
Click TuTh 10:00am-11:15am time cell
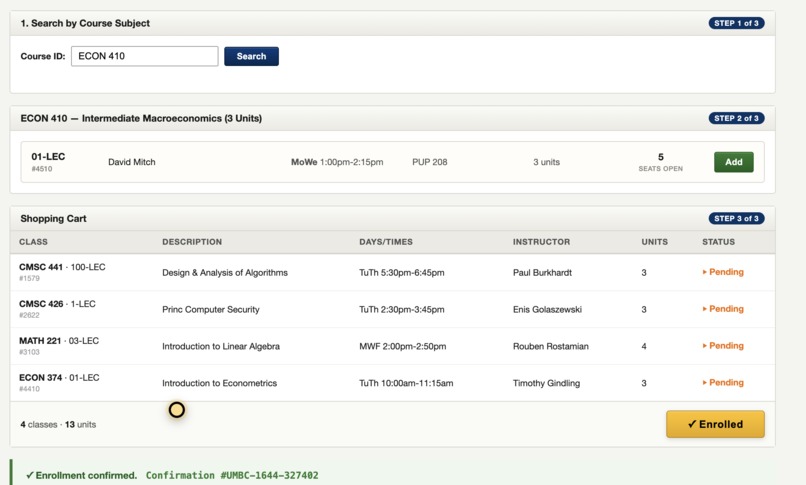[x=406, y=383]
